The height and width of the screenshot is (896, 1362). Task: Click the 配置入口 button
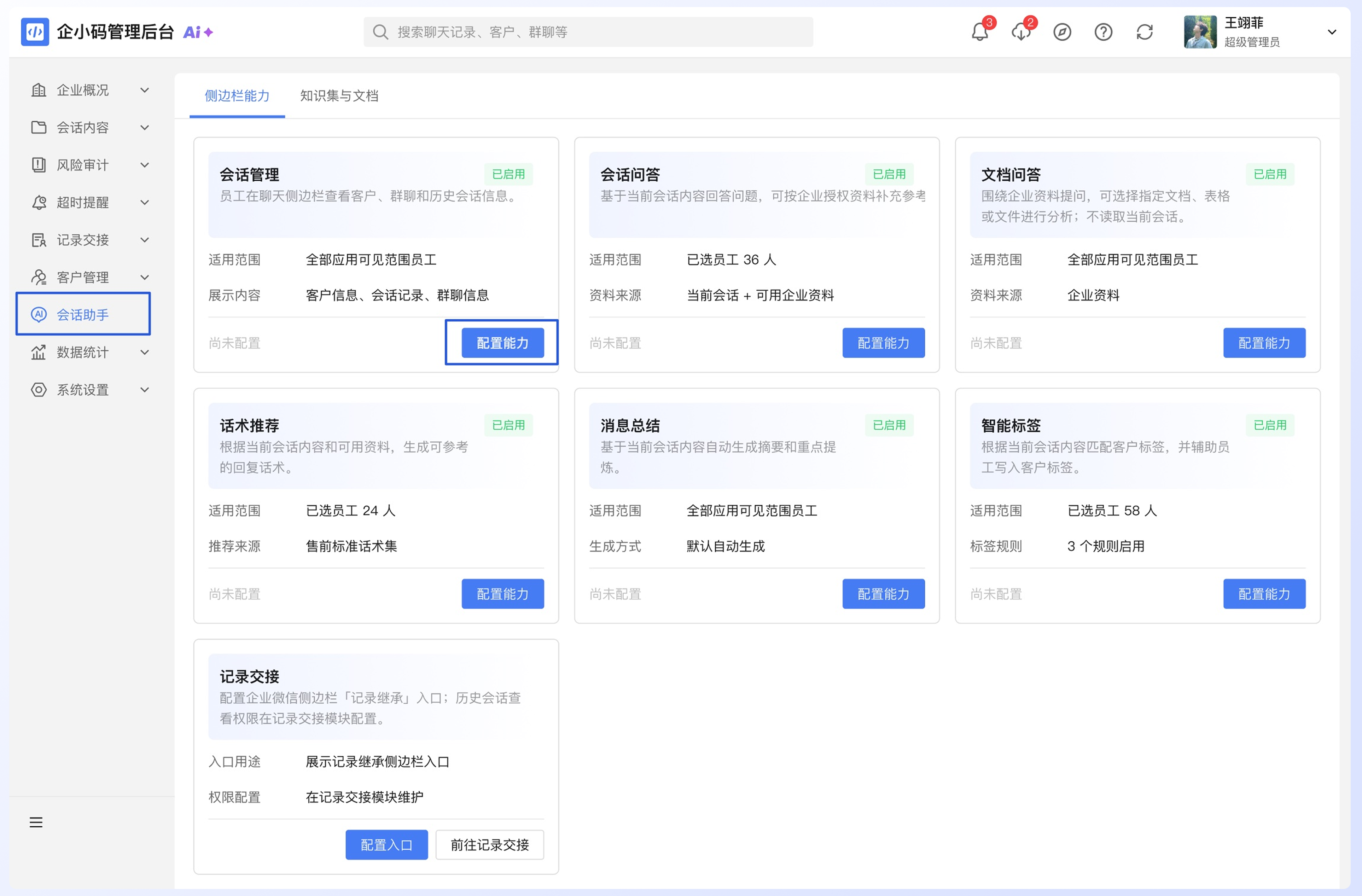tap(386, 844)
